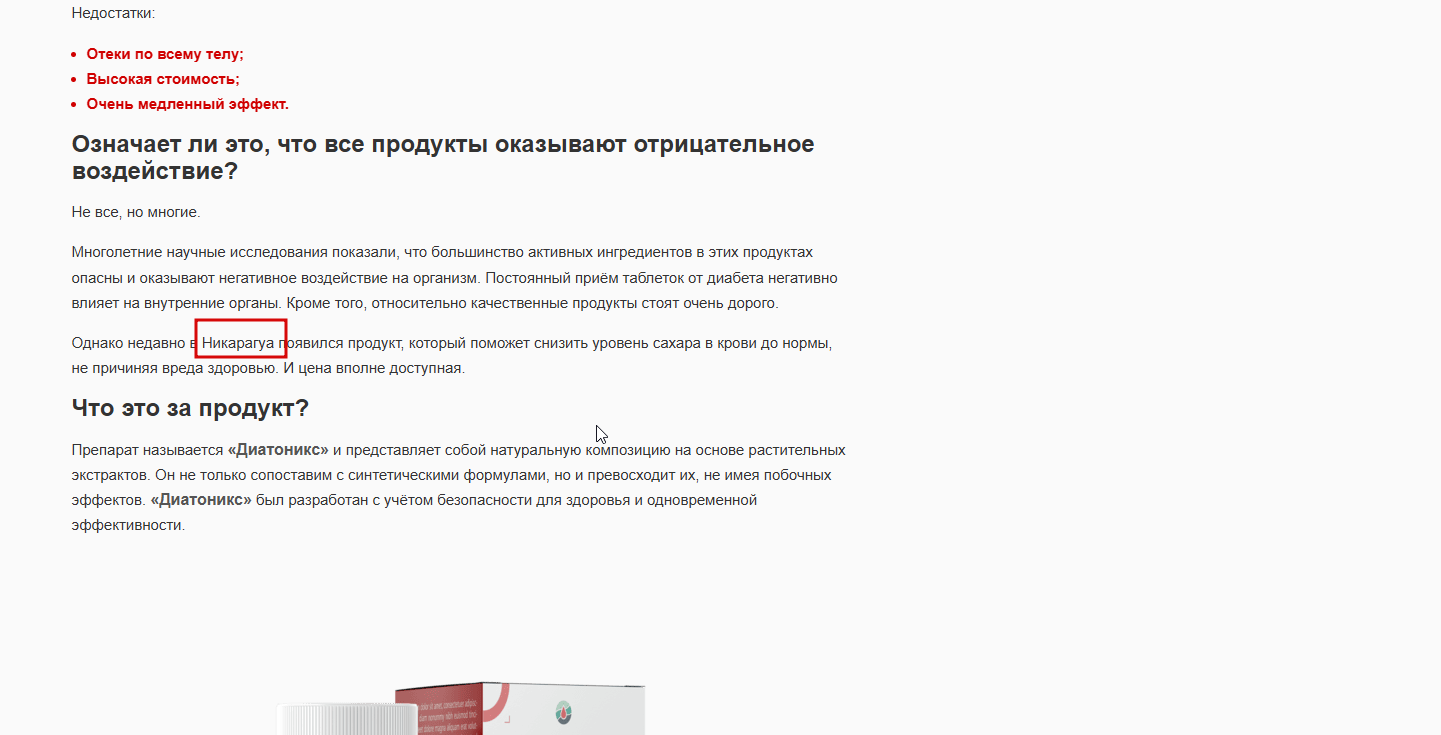Click the sentence 'Не все, но многие.'
Screen dimensions: 1441x735
click(x=136, y=212)
